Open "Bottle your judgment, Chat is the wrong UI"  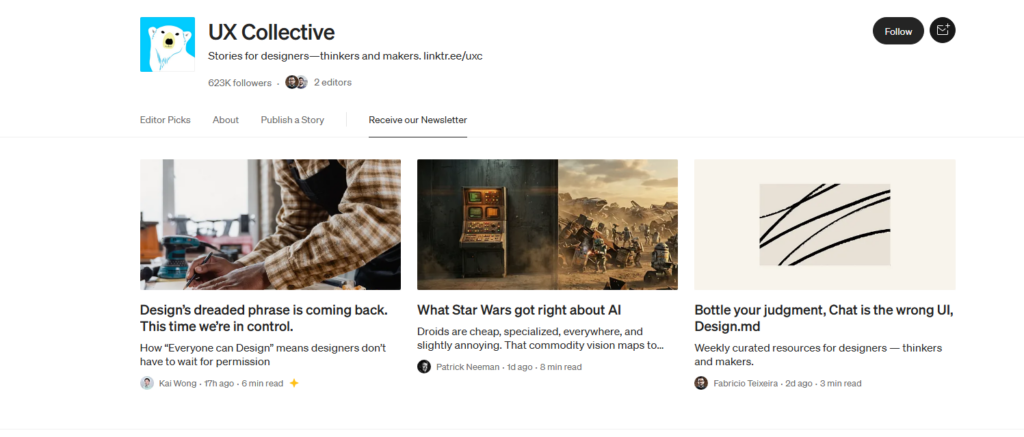824,318
